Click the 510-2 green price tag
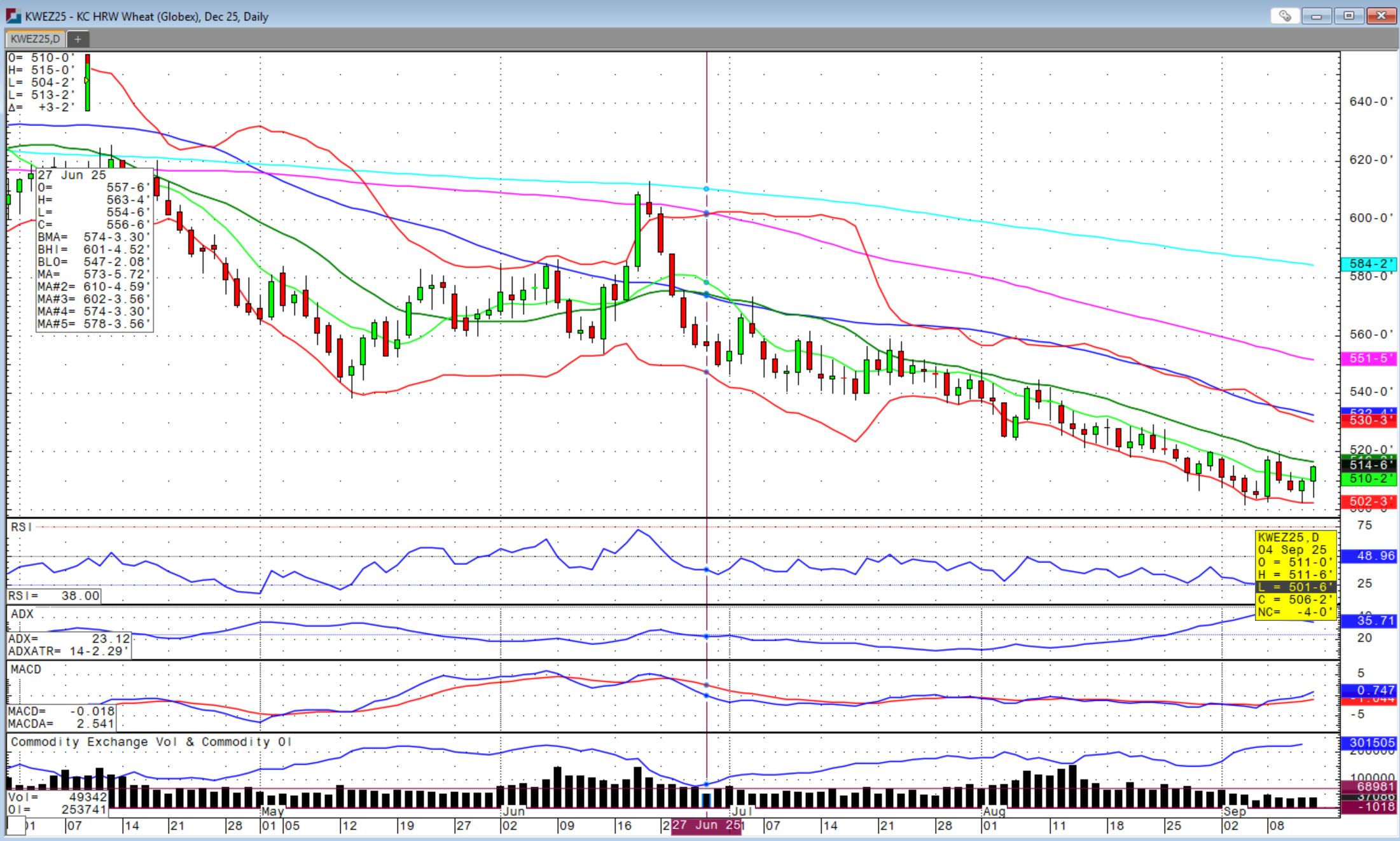The image size is (1400, 841). pos(1369,479)
